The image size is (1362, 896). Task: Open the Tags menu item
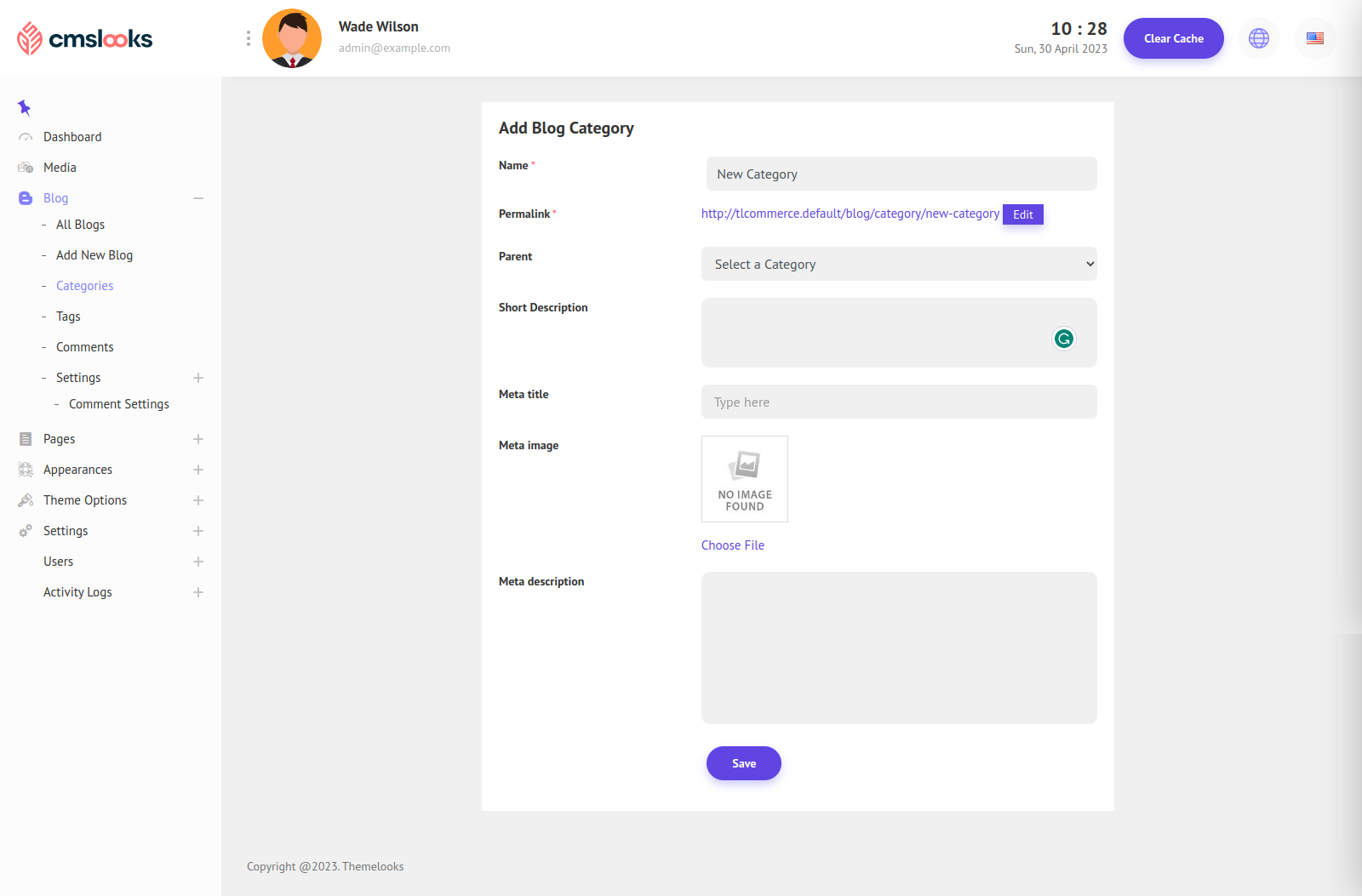(68, 317)
